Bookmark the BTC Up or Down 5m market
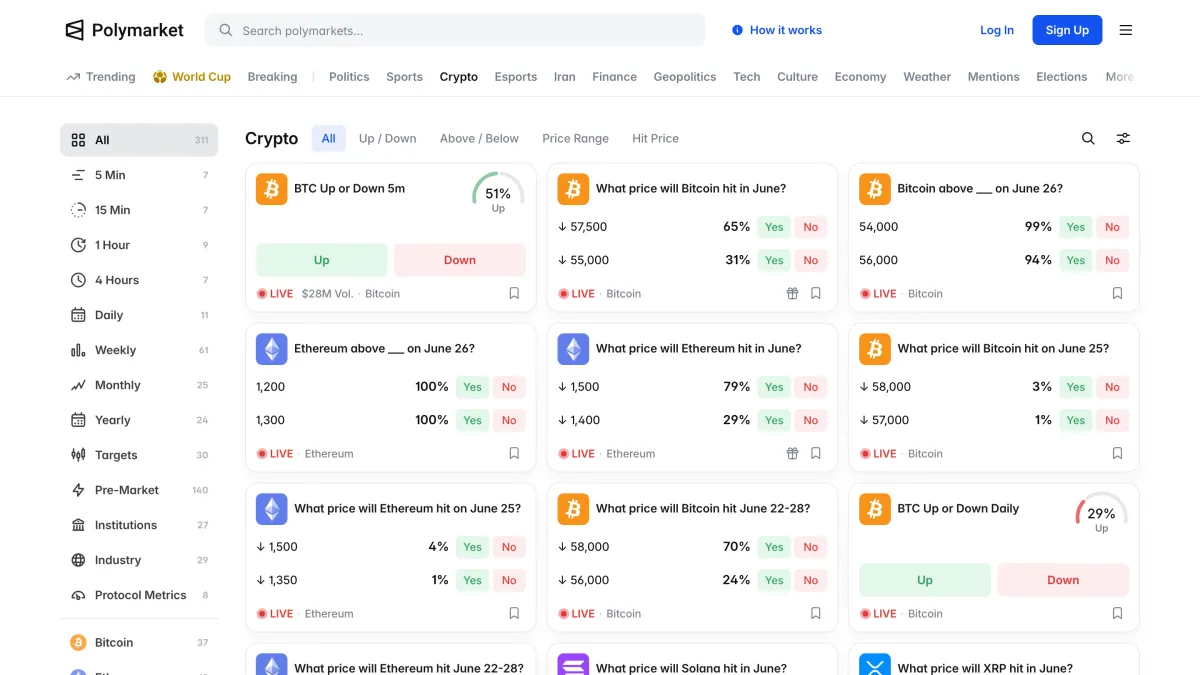The image size is (1200, 675). click(514, 294)
